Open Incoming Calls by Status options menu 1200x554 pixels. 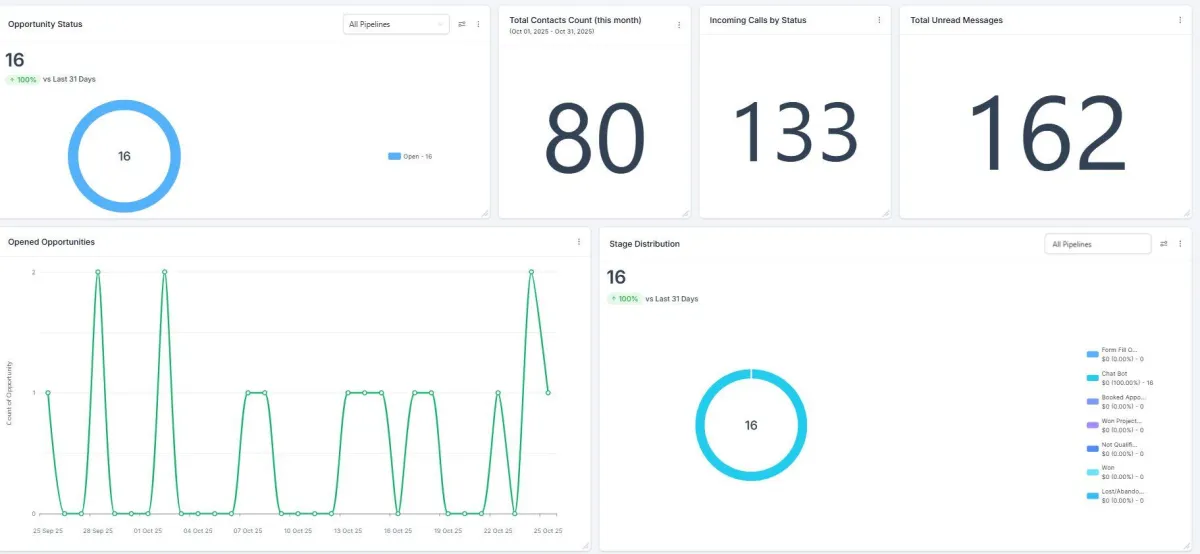click(x=879, y=20)
